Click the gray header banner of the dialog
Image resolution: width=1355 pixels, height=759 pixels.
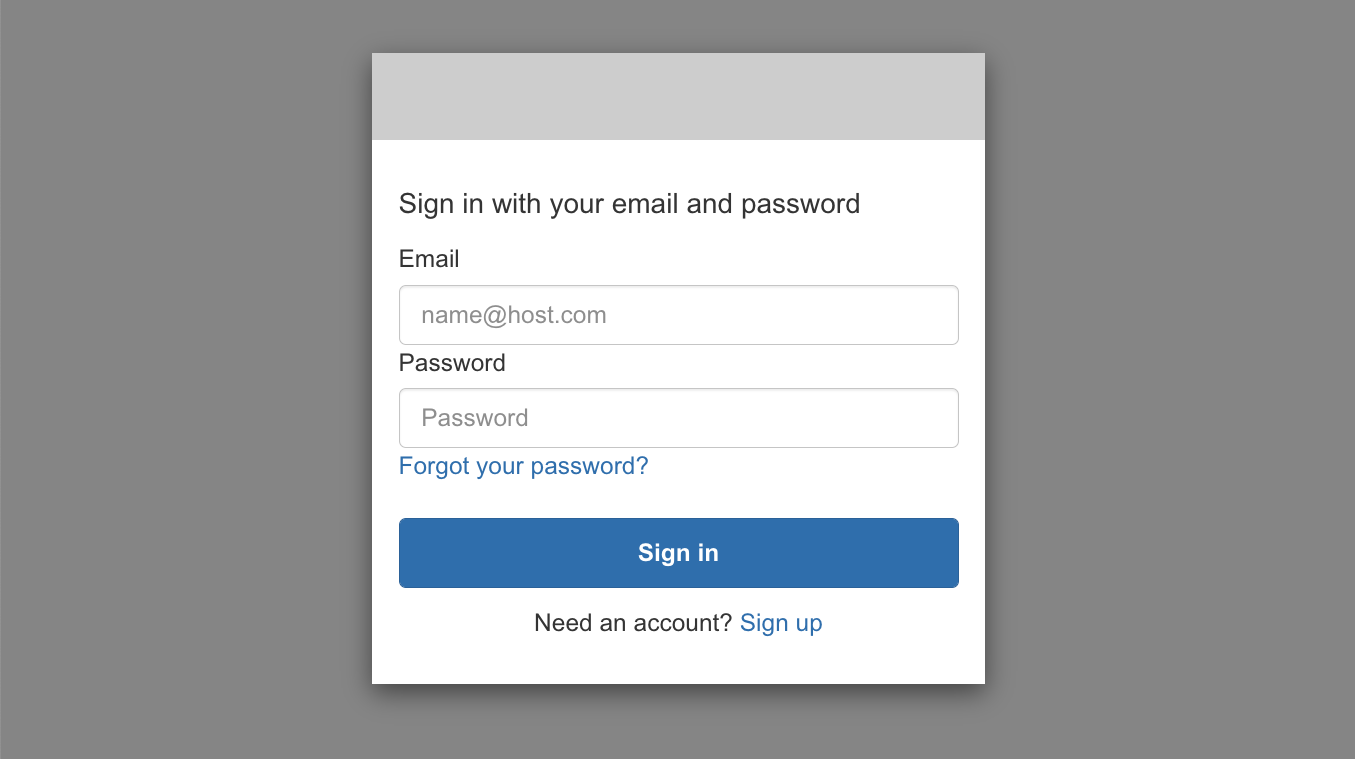click(678, 96)
